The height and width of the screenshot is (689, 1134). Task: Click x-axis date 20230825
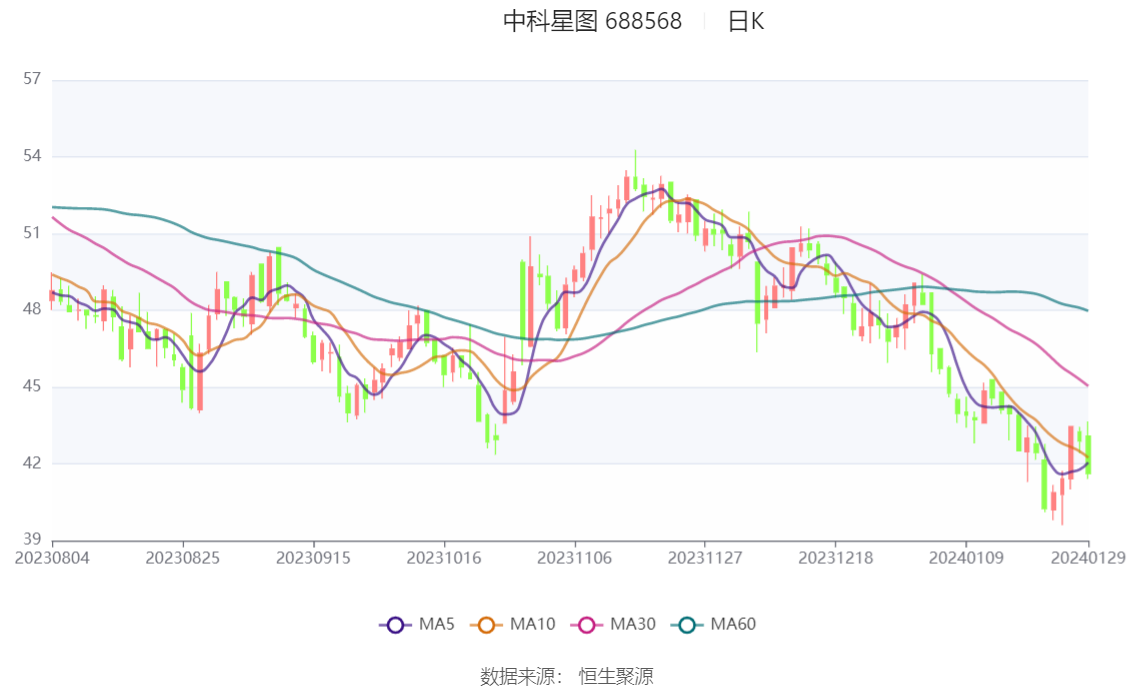(x=183, y=558)
